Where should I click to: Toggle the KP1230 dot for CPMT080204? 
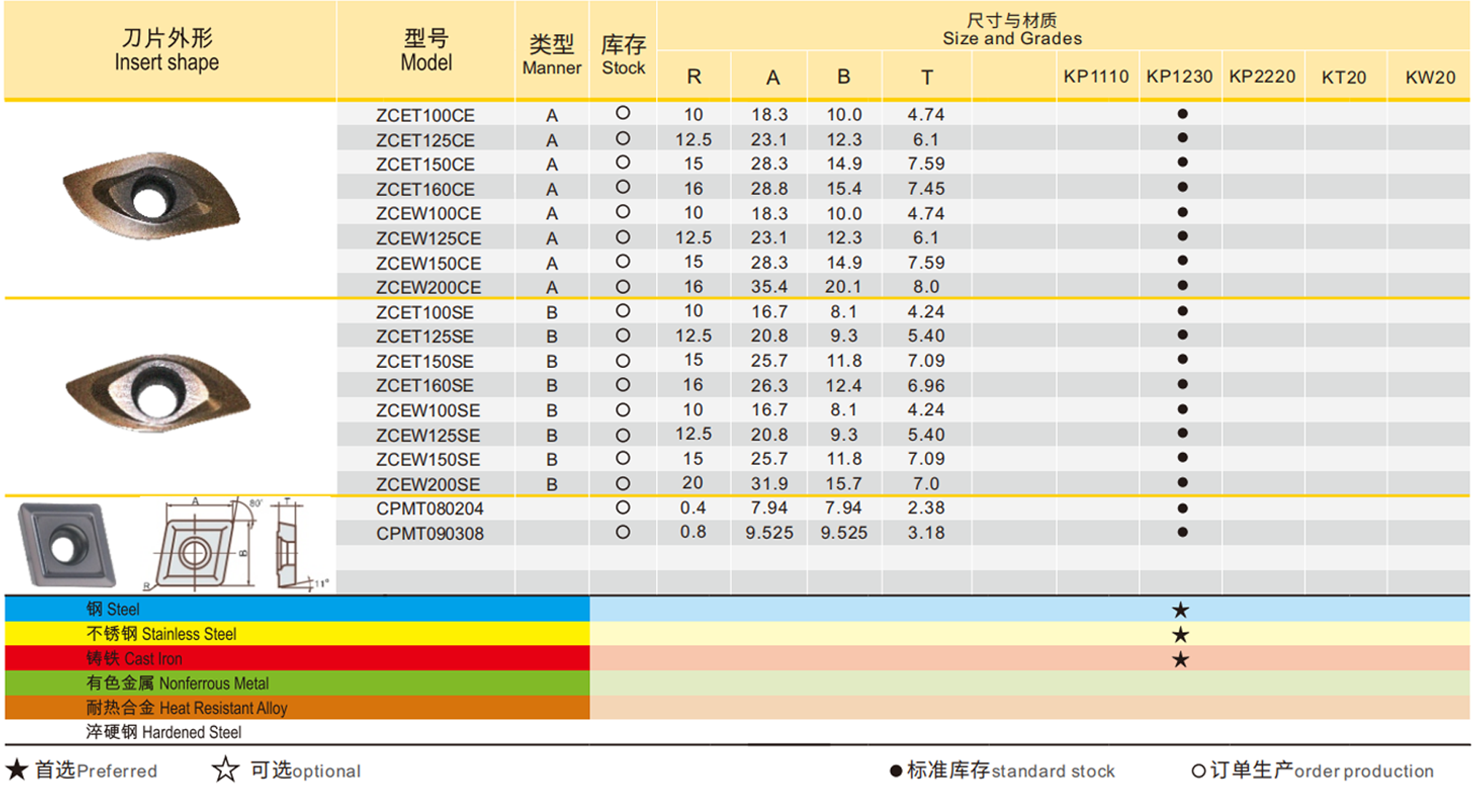[1181, 508]
